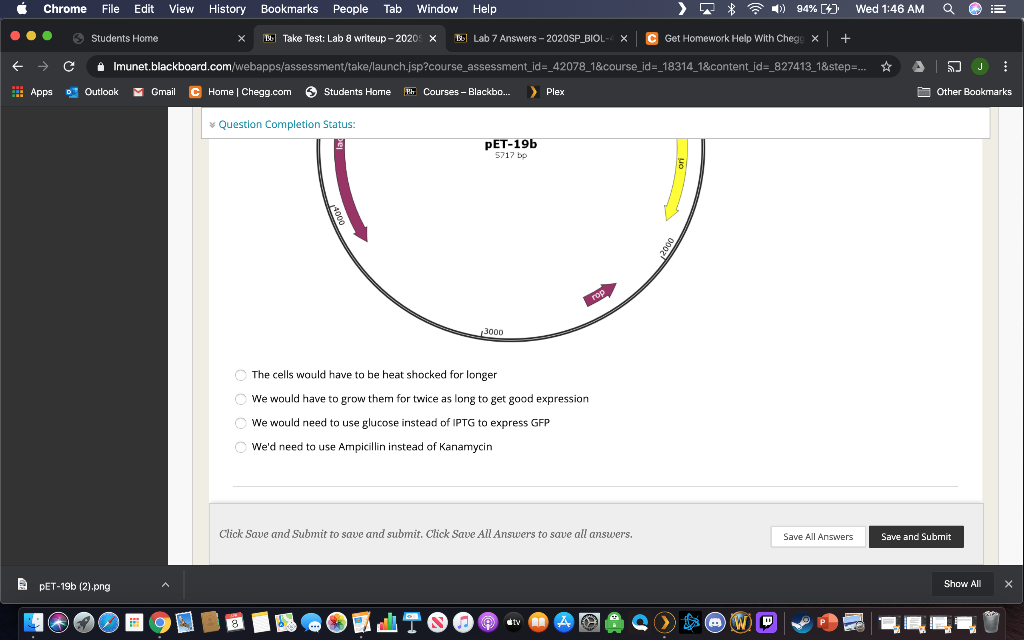
Task: Open Other Bookmarks dropdown
Action: pyautogui.click(x=965, y=91)
